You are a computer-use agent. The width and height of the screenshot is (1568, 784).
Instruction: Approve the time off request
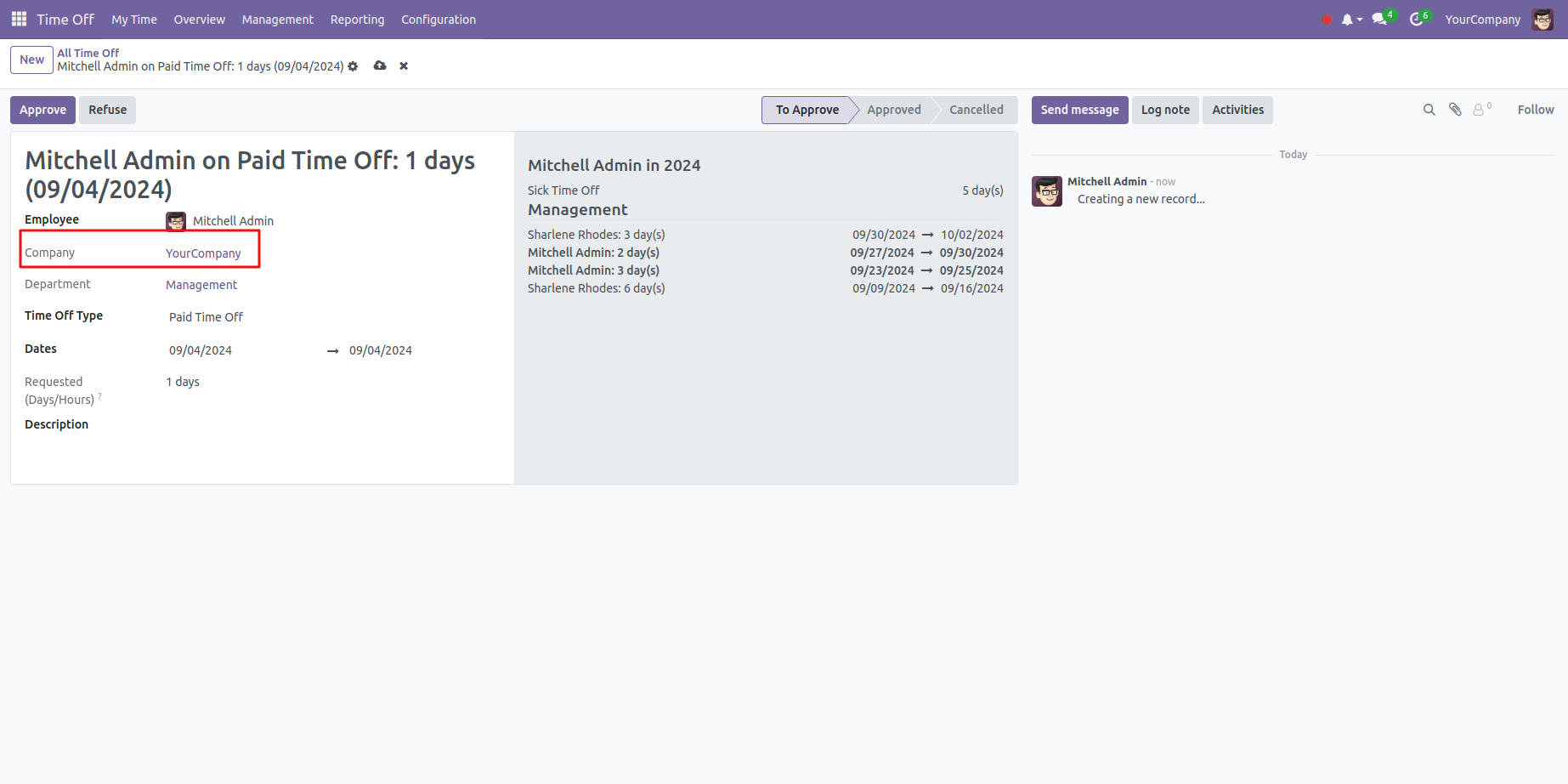[x=42, y=110]
